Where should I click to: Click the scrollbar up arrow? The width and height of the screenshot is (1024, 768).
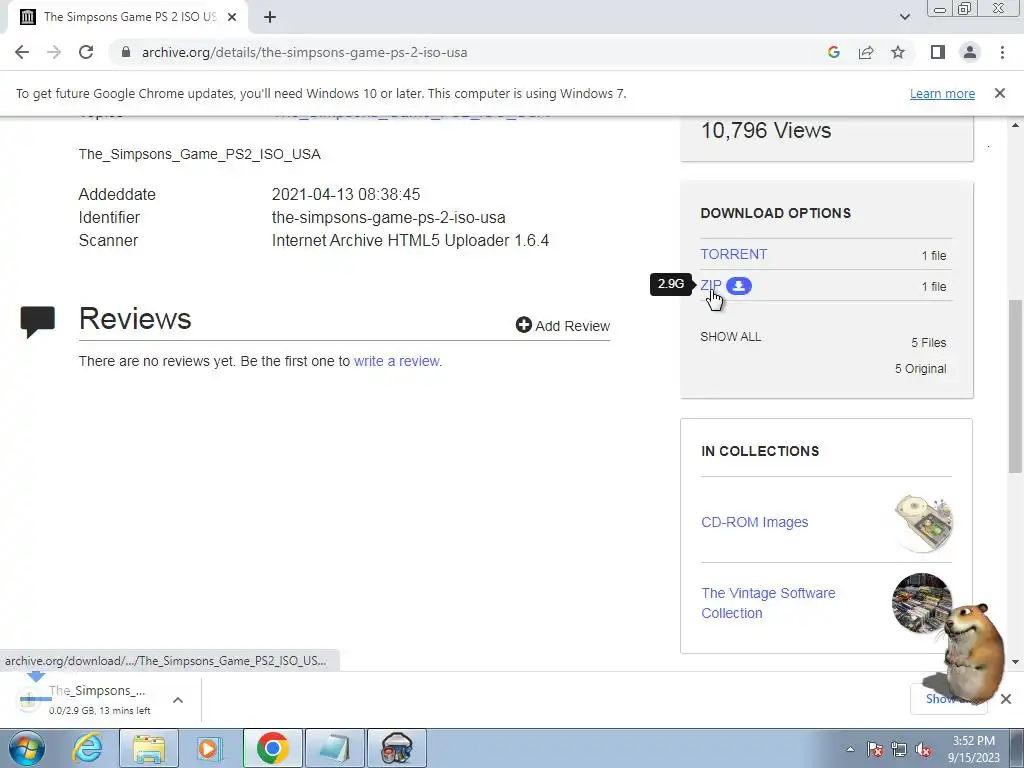(1015, 125)
